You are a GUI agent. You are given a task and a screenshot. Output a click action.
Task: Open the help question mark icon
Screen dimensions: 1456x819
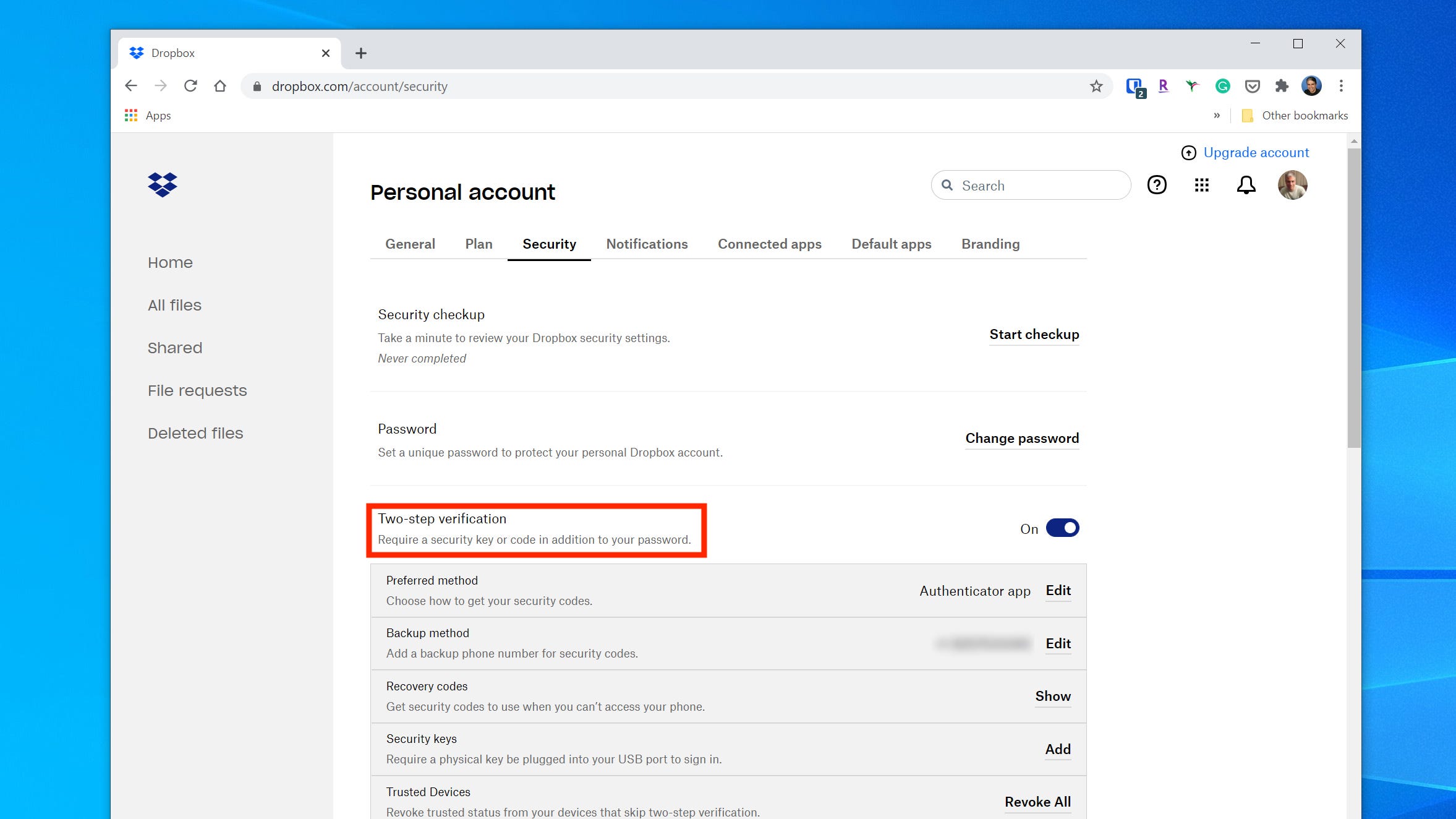pos(1157,185)
